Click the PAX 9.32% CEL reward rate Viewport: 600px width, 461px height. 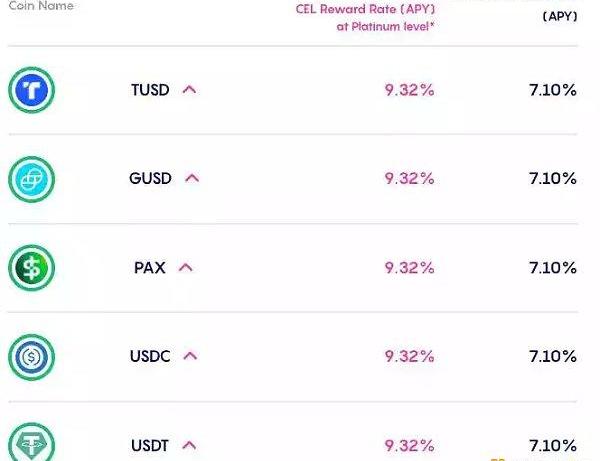tap(409, 268)
